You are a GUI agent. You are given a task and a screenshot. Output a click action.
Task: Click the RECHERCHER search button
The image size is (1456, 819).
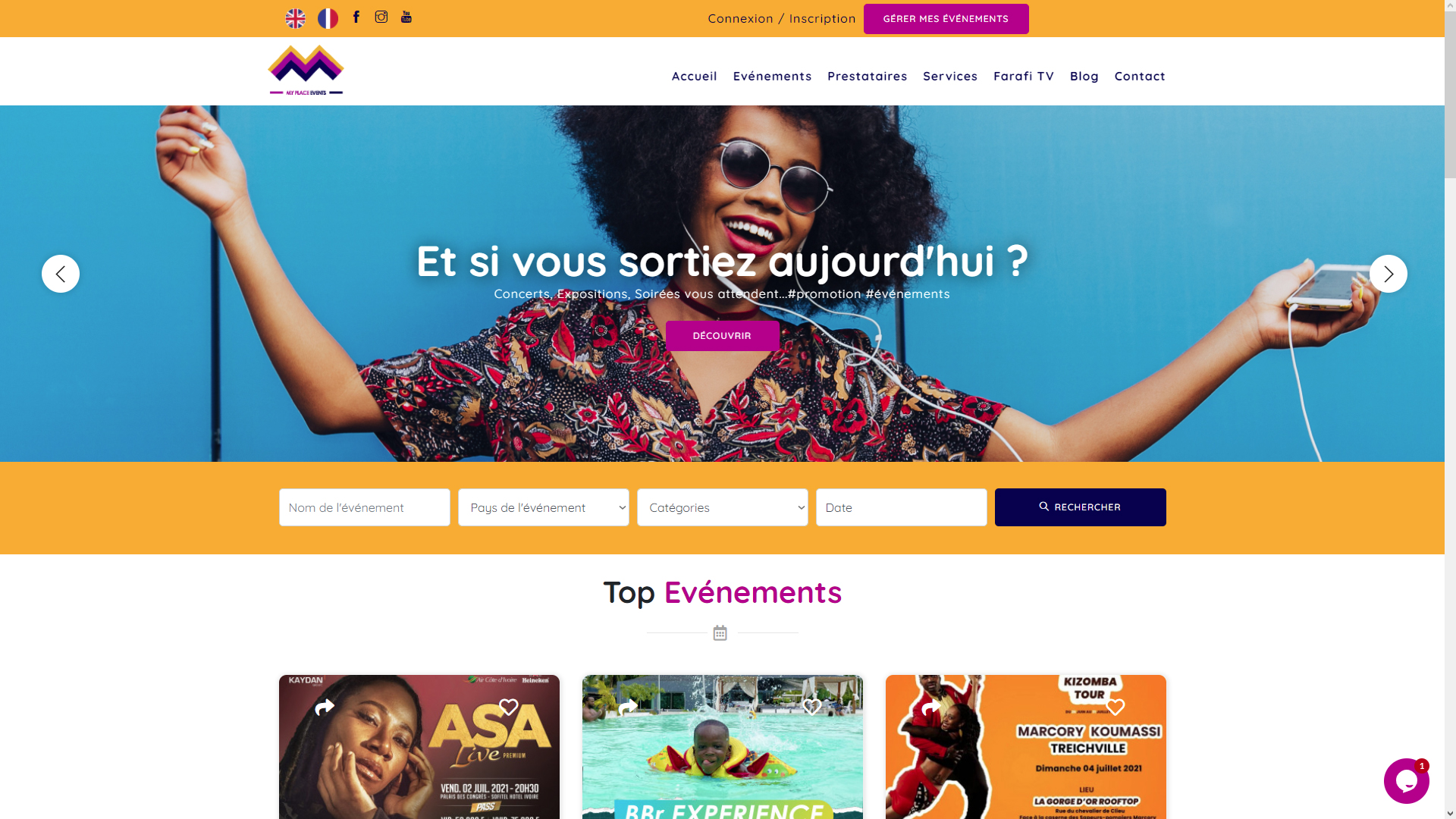coord(1081,507)
